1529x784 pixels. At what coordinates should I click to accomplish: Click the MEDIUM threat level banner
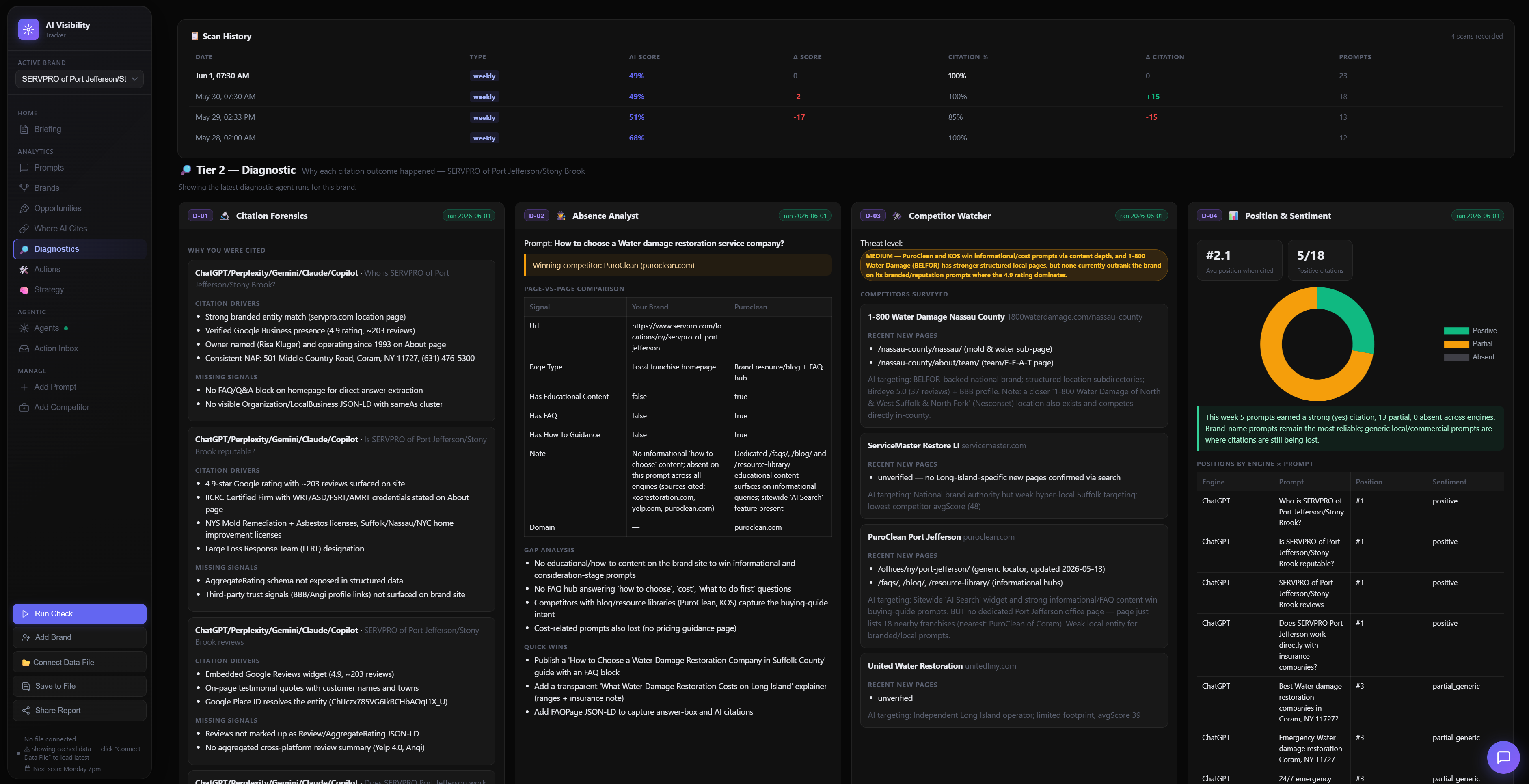[1014, 265]
